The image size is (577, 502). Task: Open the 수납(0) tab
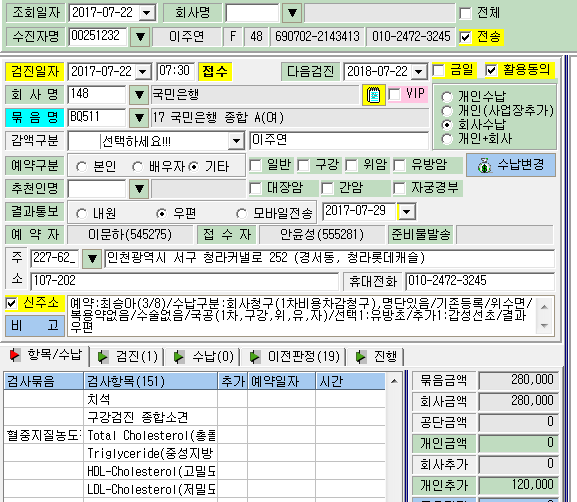(x=203, y=357)
